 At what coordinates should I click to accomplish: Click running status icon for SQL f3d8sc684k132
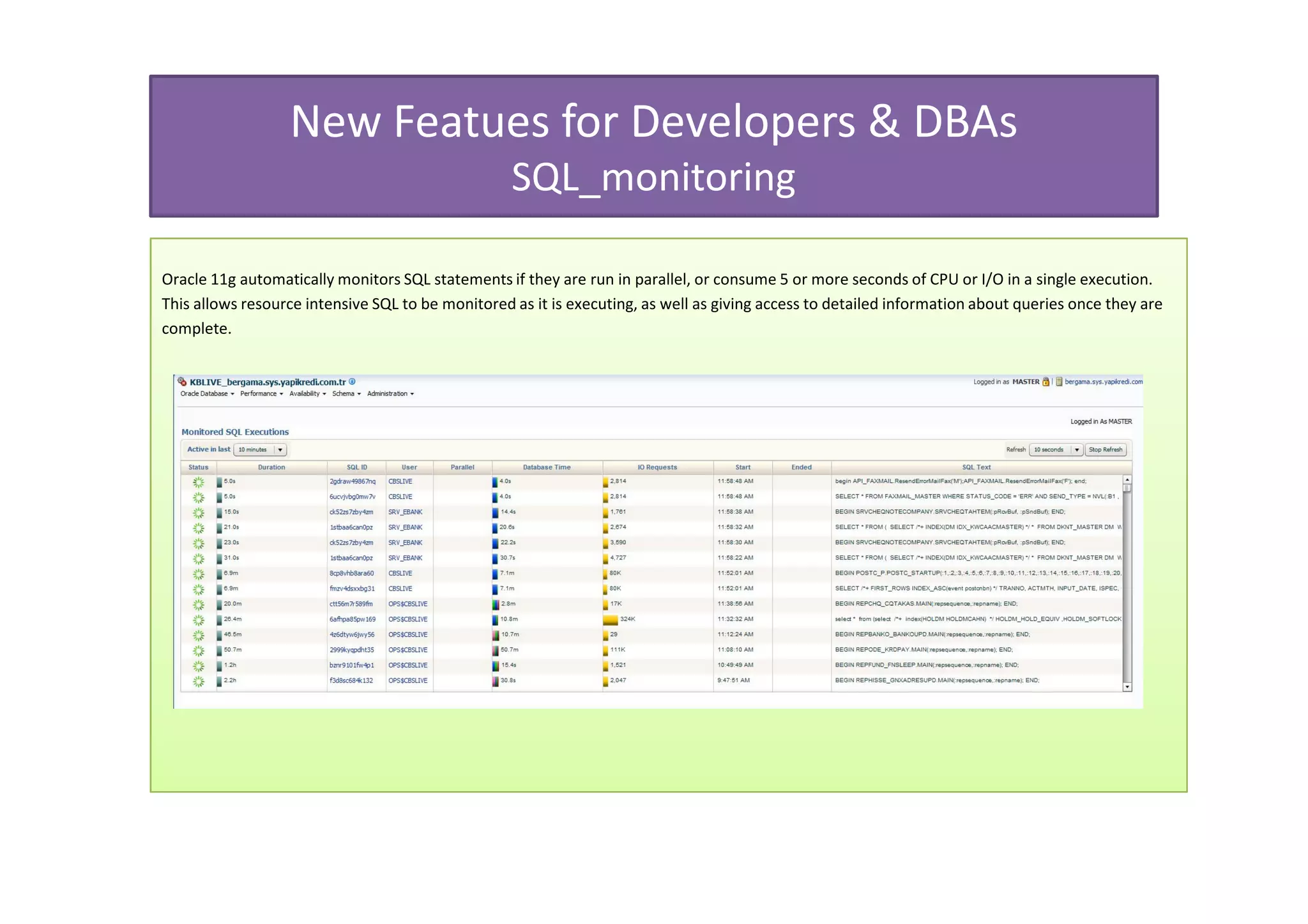199,681
